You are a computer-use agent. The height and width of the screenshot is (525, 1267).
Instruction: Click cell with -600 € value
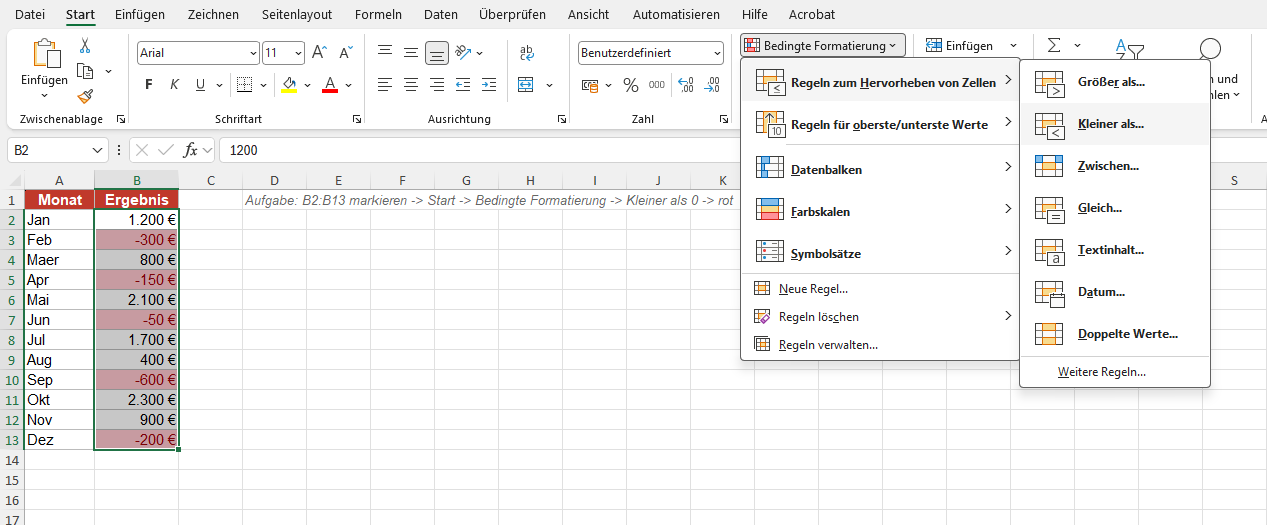point(137,380)
